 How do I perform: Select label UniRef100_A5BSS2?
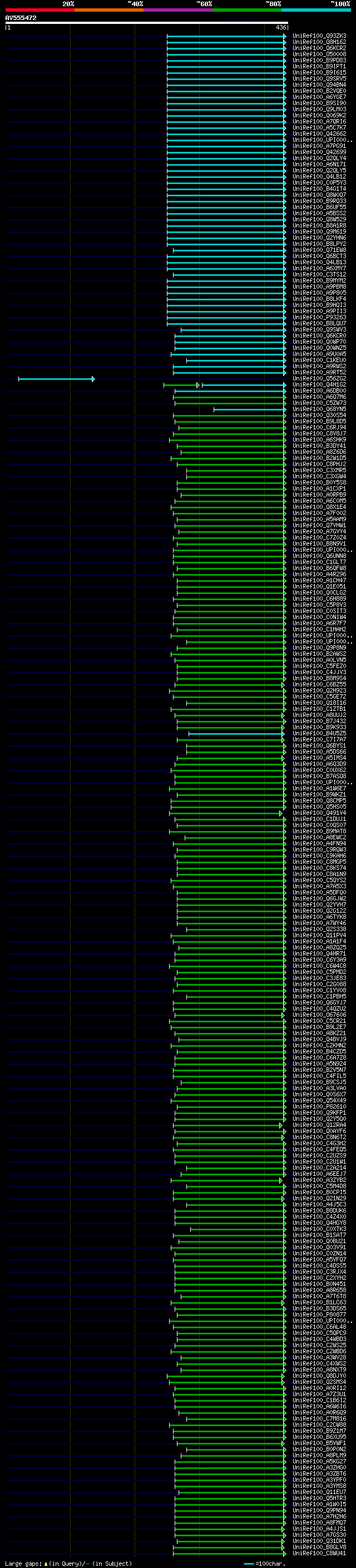pyautogui.click(x=319, y=214)
